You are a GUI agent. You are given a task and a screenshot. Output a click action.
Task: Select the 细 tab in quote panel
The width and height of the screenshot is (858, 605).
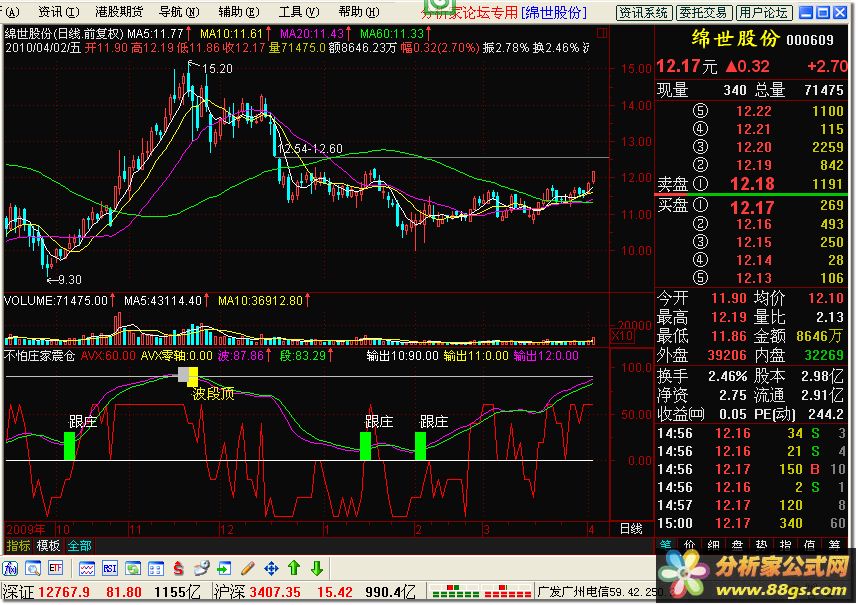click(x=713, y=544)
